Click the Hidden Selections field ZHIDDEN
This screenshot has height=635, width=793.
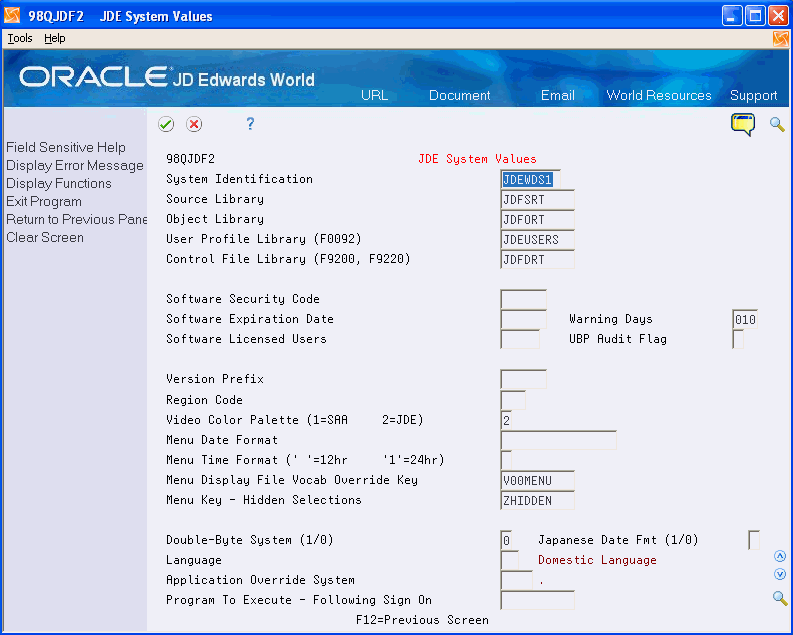pyautogui.click(x=538, y=501)
